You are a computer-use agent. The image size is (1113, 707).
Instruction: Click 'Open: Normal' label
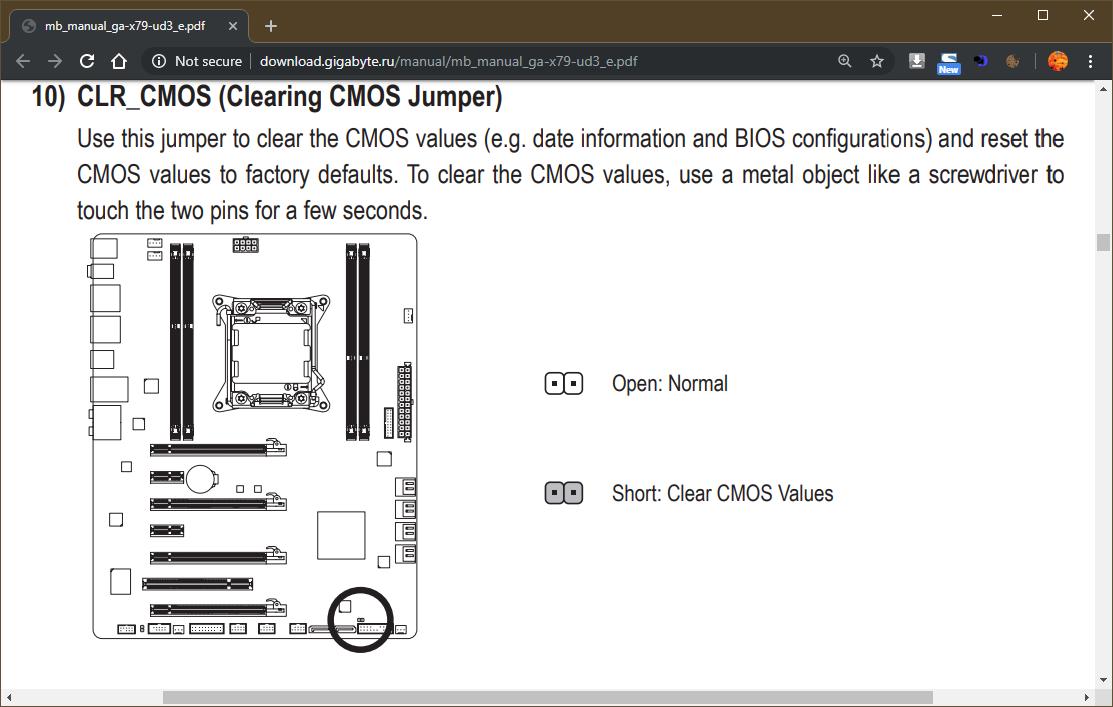pos(669,384)
